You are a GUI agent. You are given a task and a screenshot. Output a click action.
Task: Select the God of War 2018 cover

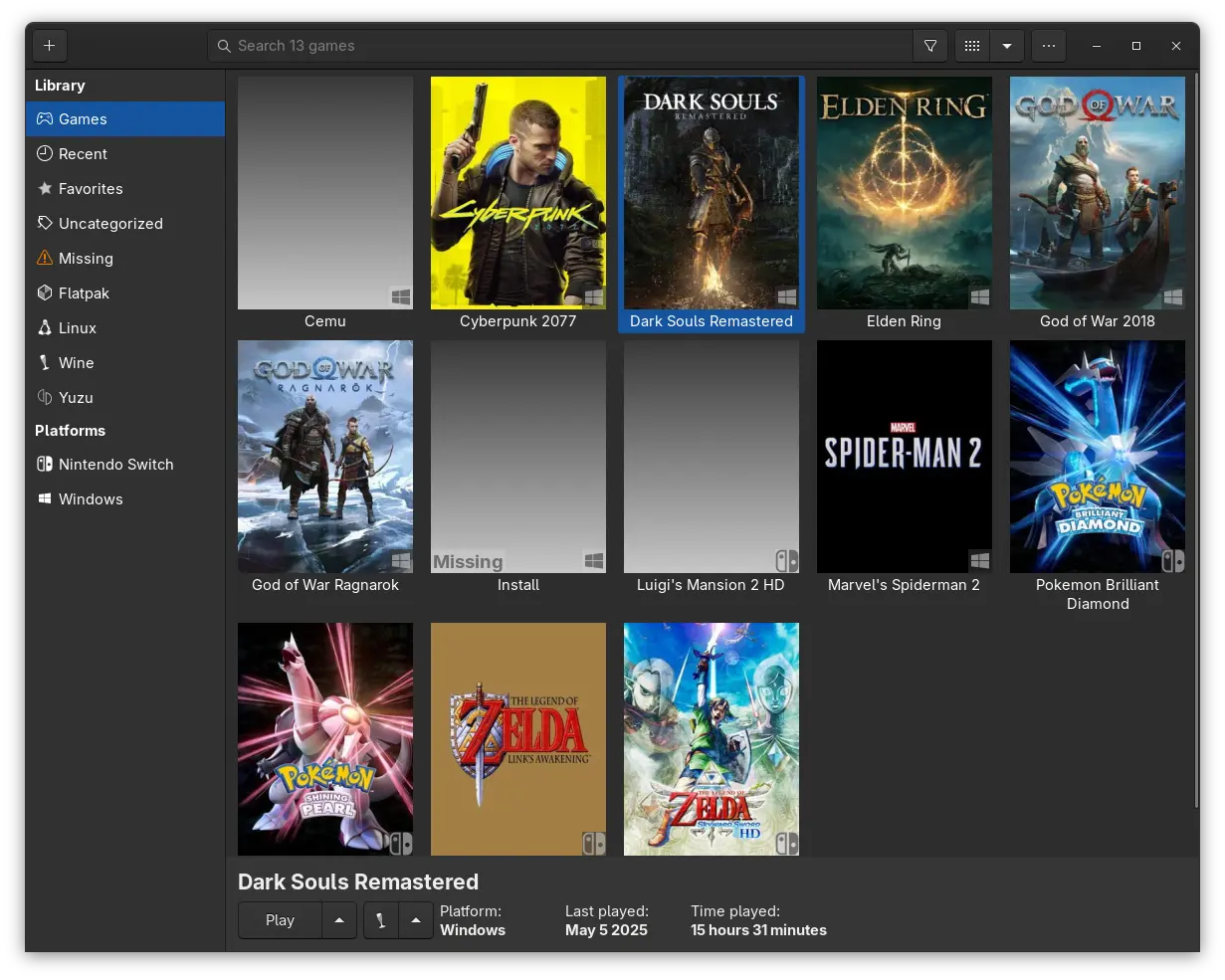1098,193
